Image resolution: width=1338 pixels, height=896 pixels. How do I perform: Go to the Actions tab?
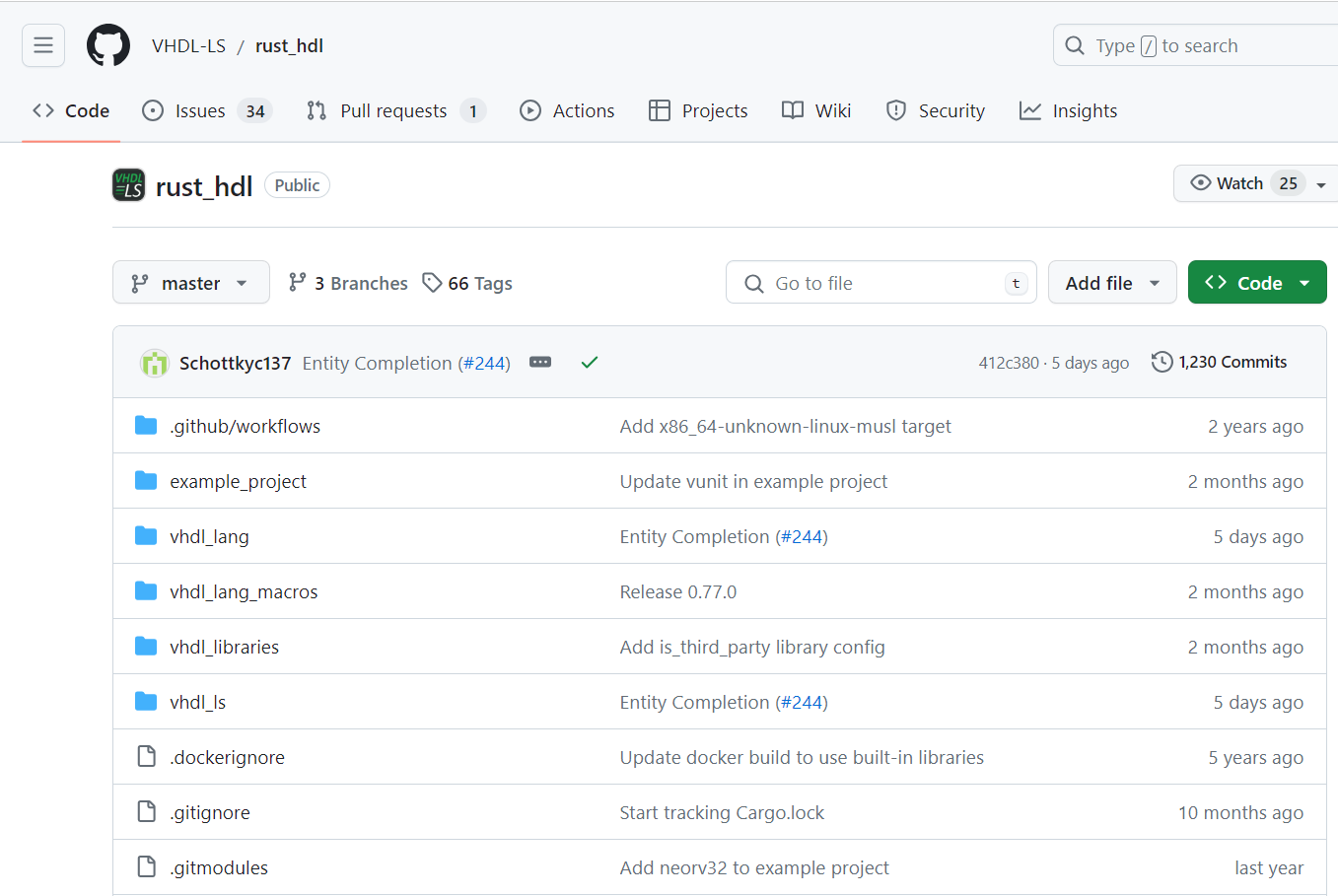(x=567, y=110)
